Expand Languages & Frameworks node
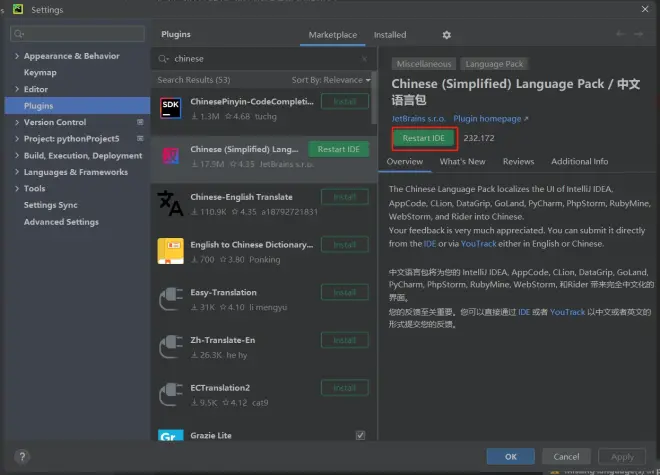 [x=17, y=172]
